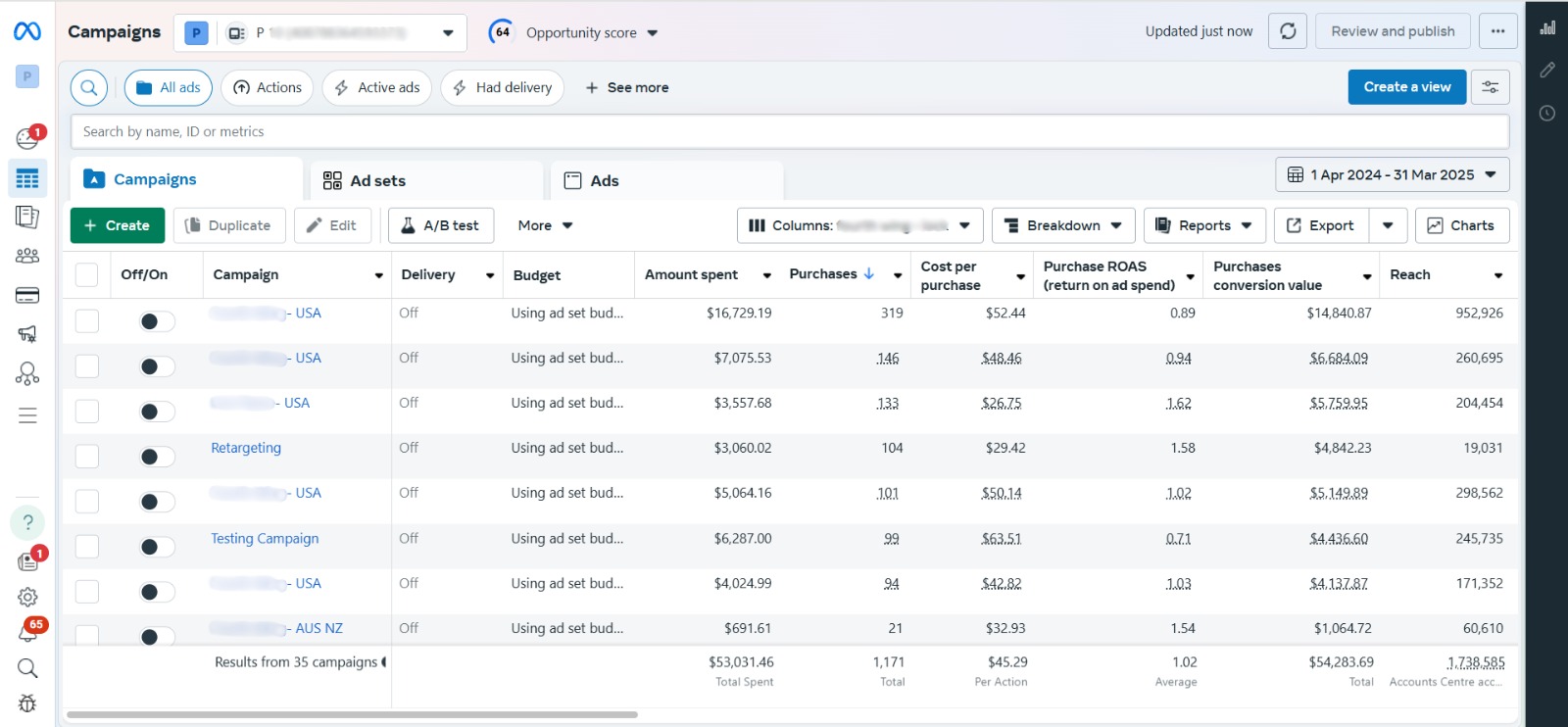Open the audiences people icon in sidebar
Image resolution: width=1568 pixels, height=727 pixels.
point(27,256)
